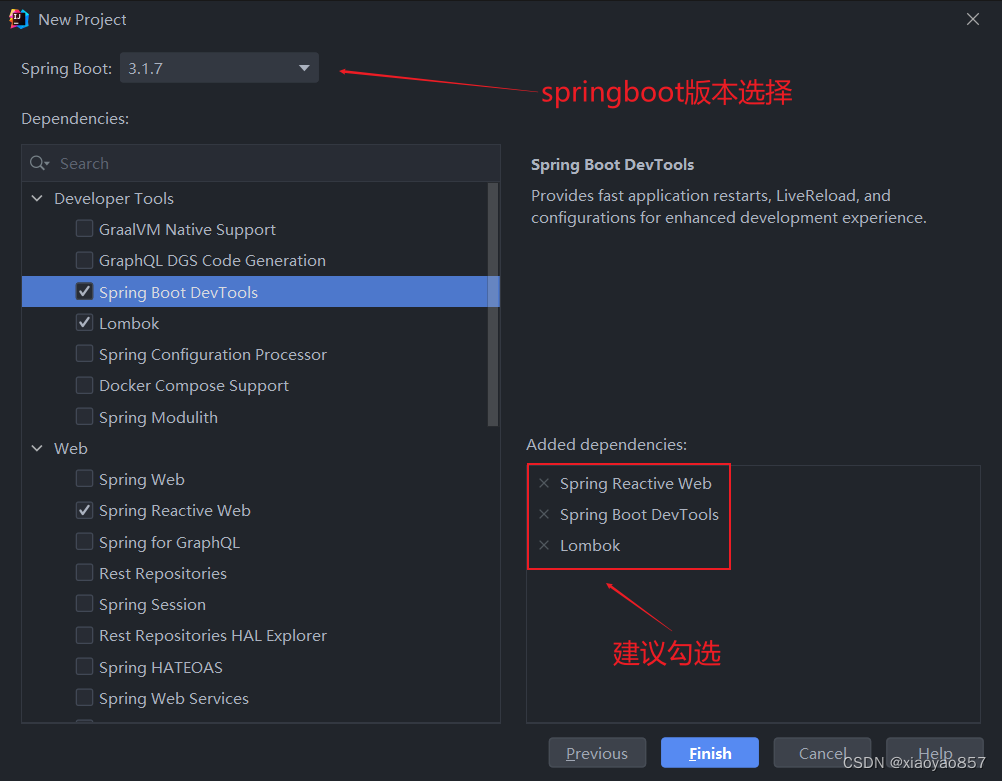The image size is (1002, 781).
Task: Select the Lombok row text
Action: click(129, 323)
